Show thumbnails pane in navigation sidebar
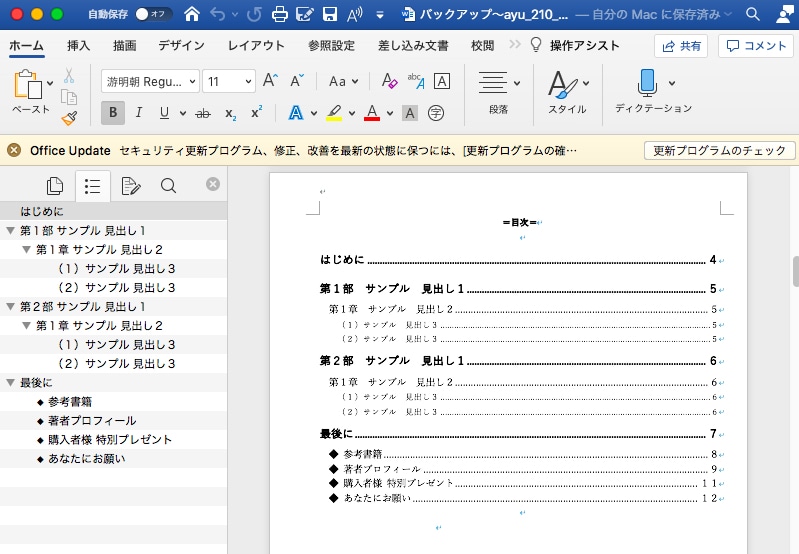Screen dimensions: 799x554 [x=55, y=186]
